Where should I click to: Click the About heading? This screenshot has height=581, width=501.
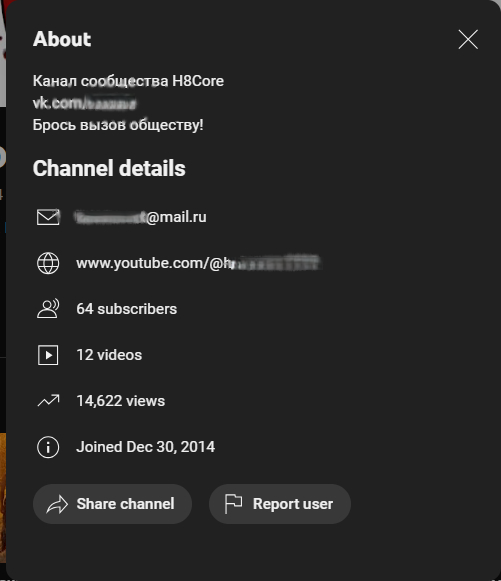point(62,39)
